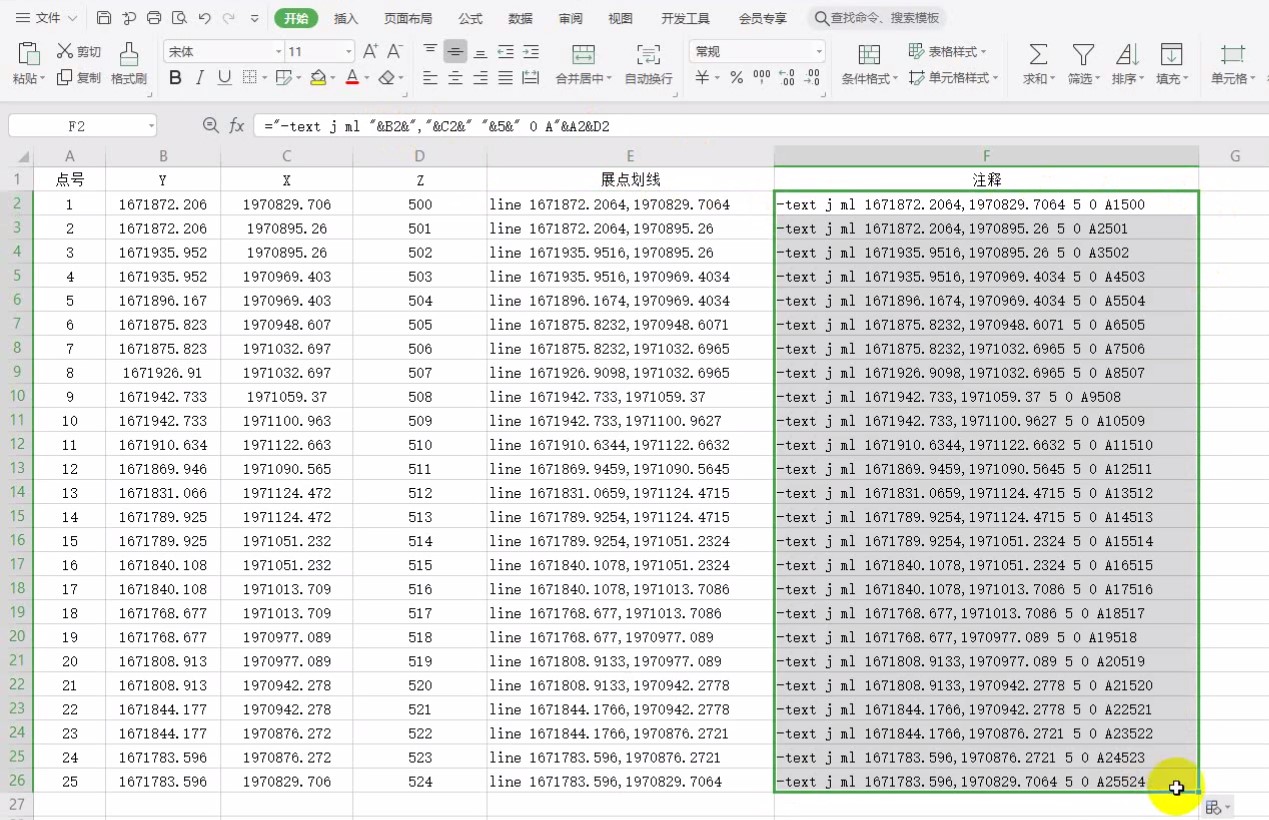Screen dimensions: 1269x820
Task: Click the Redo arrow icon
Action: pos(229,18)
